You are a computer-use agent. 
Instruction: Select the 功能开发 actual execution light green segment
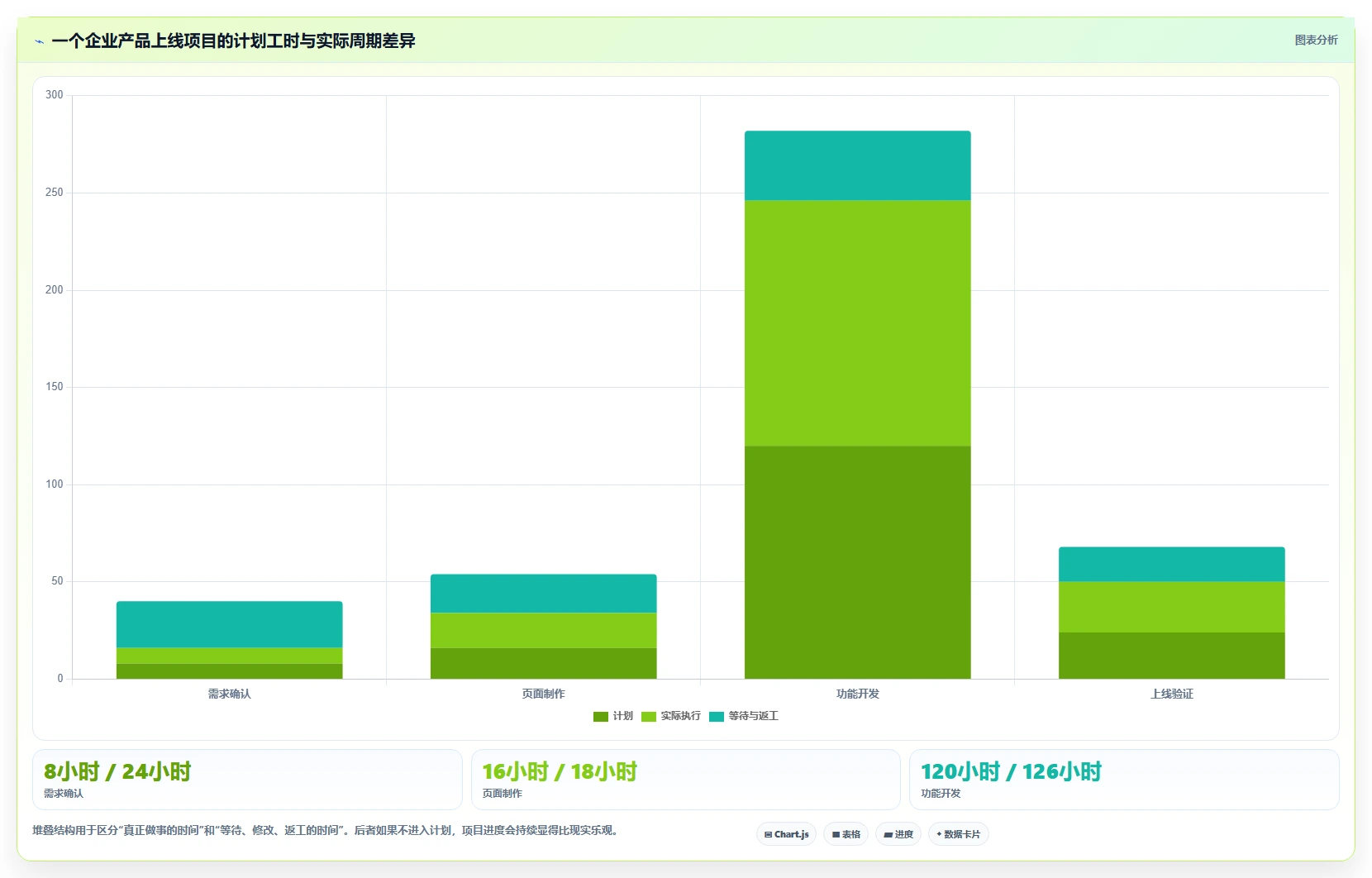(x=858, y=323)
